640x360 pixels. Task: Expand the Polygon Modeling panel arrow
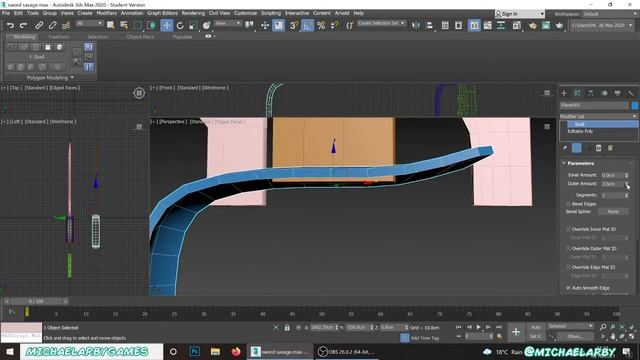tap(72, 78)
